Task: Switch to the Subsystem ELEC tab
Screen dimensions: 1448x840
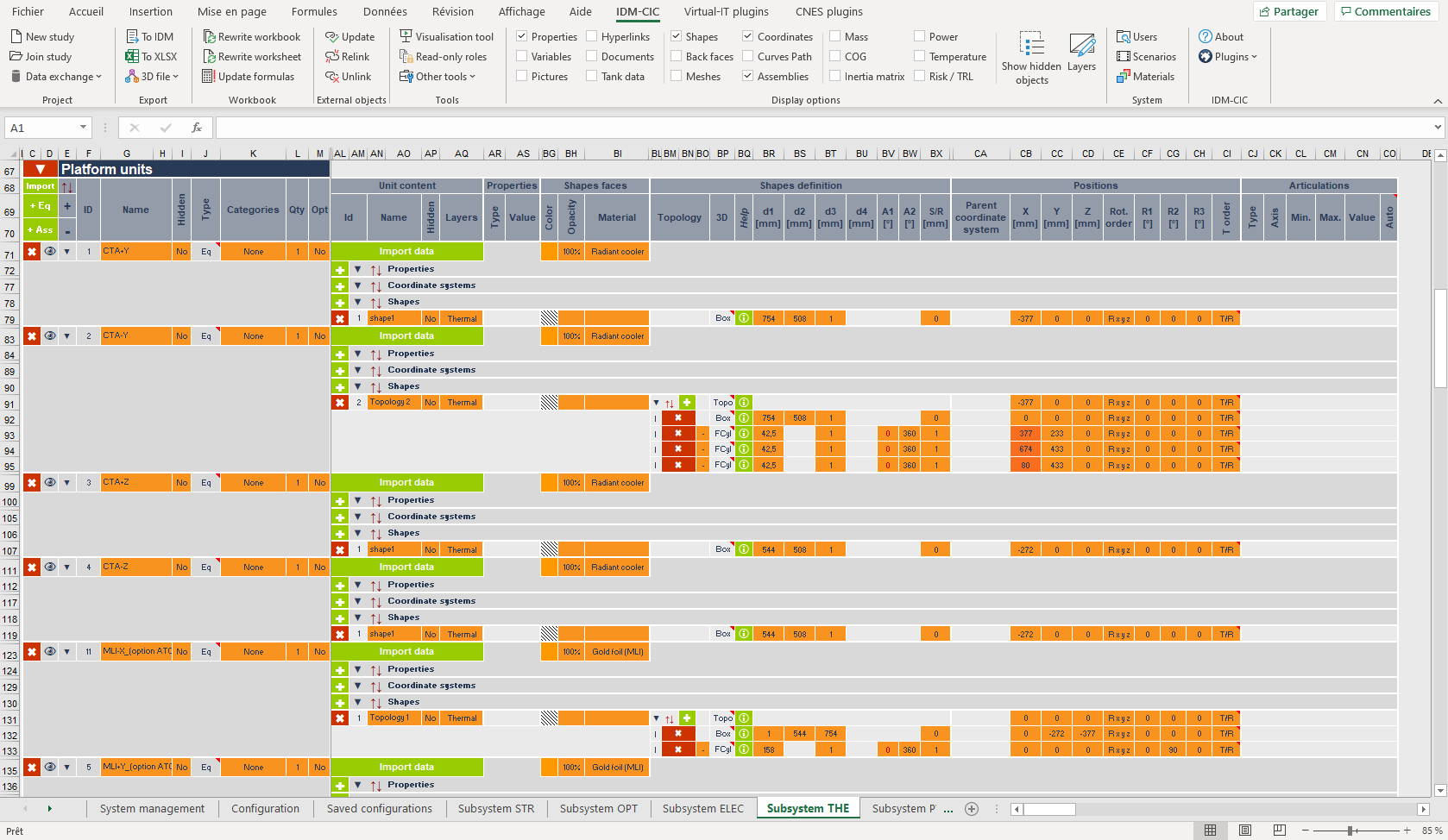Action: [x=702, y=808]
